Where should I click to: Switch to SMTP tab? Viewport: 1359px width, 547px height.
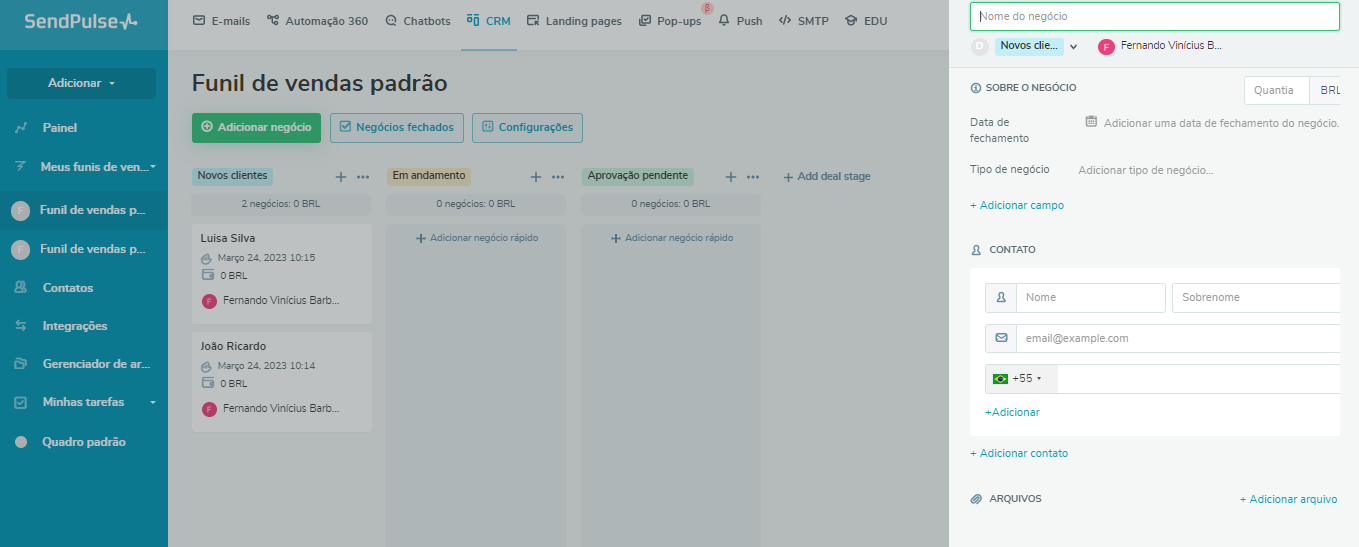click(804, 21)
